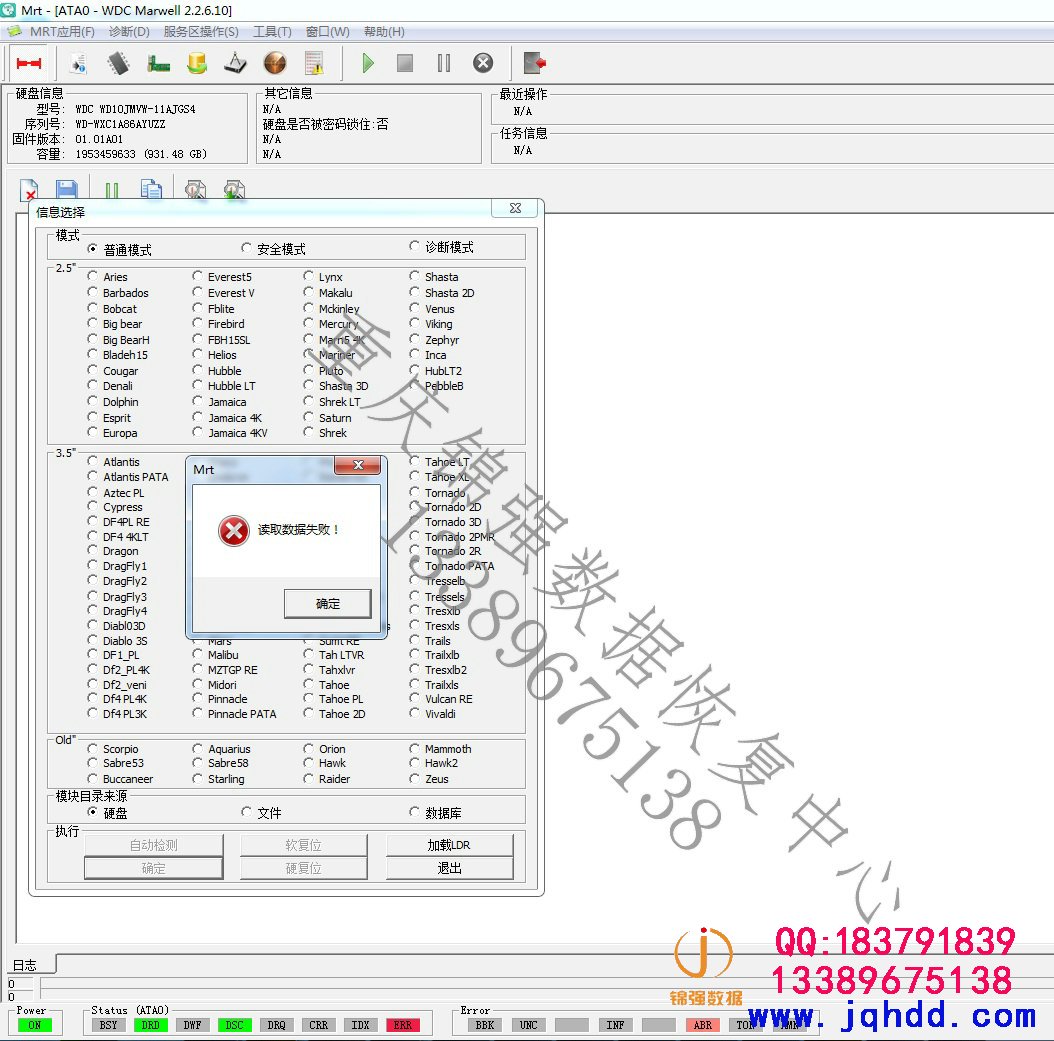Viewport: 1054px width, 1041px height.
Task: Click the yellow database download toolbar icon
Action: pos(197,63)
